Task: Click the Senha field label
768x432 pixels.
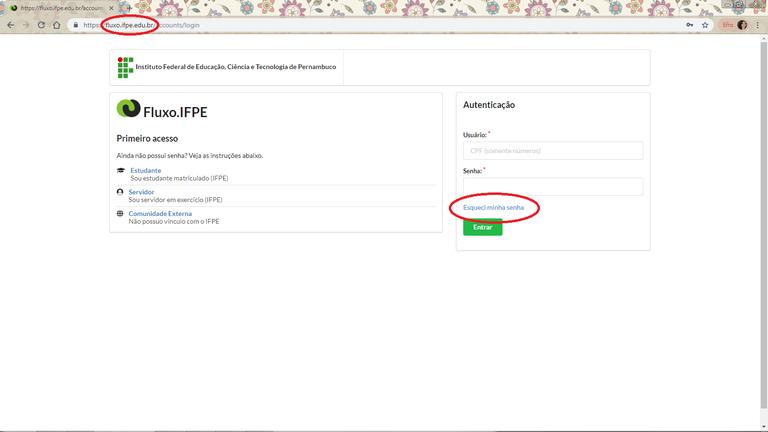Action: coord(472,171)
